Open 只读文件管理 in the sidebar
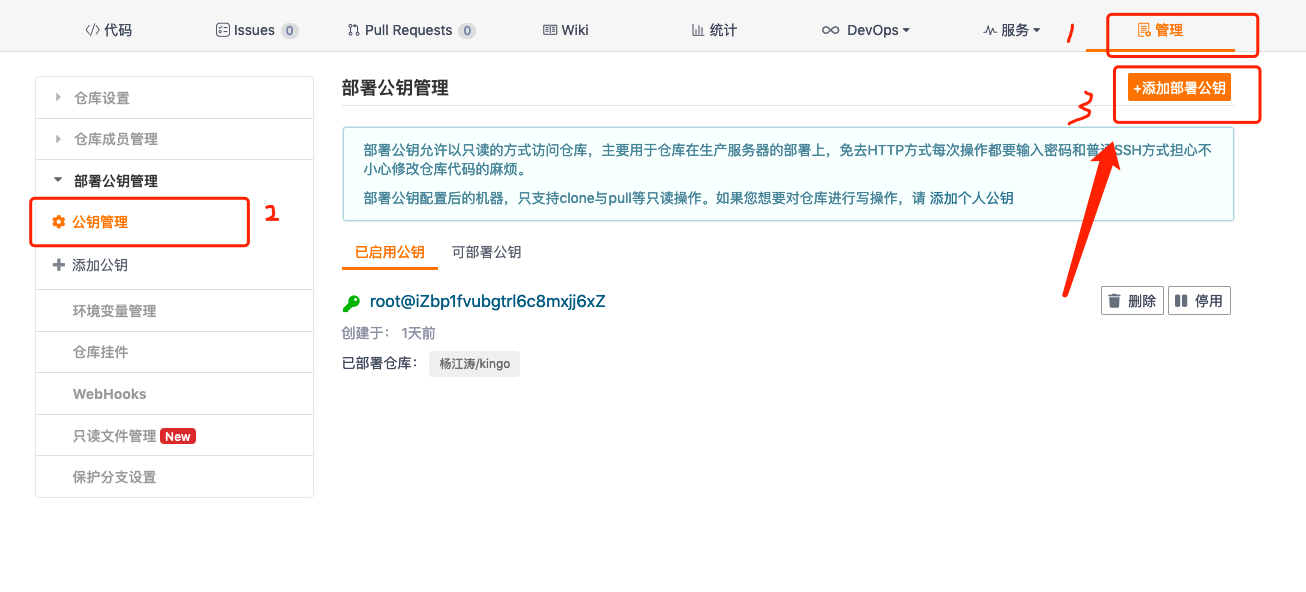The width and height of the screenshot is (1306, 592). (x=174, y=436)
